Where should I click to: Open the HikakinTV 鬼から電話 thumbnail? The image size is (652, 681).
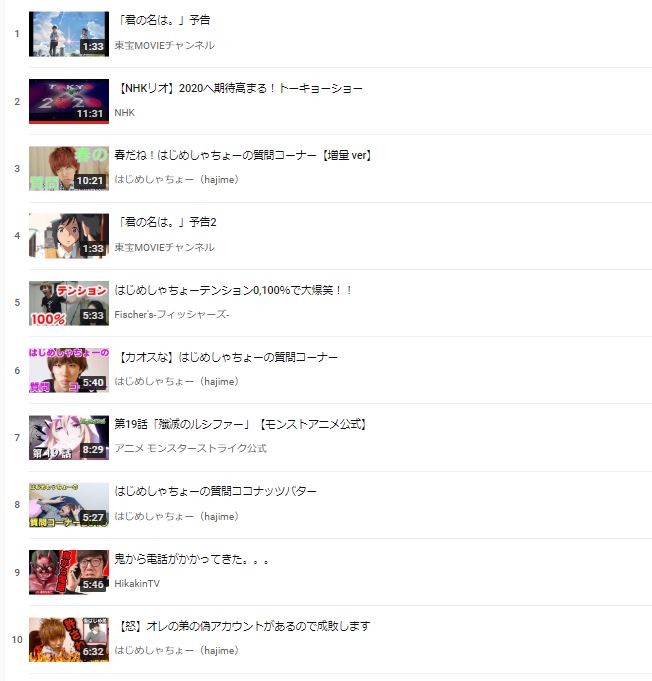(69, 572)
